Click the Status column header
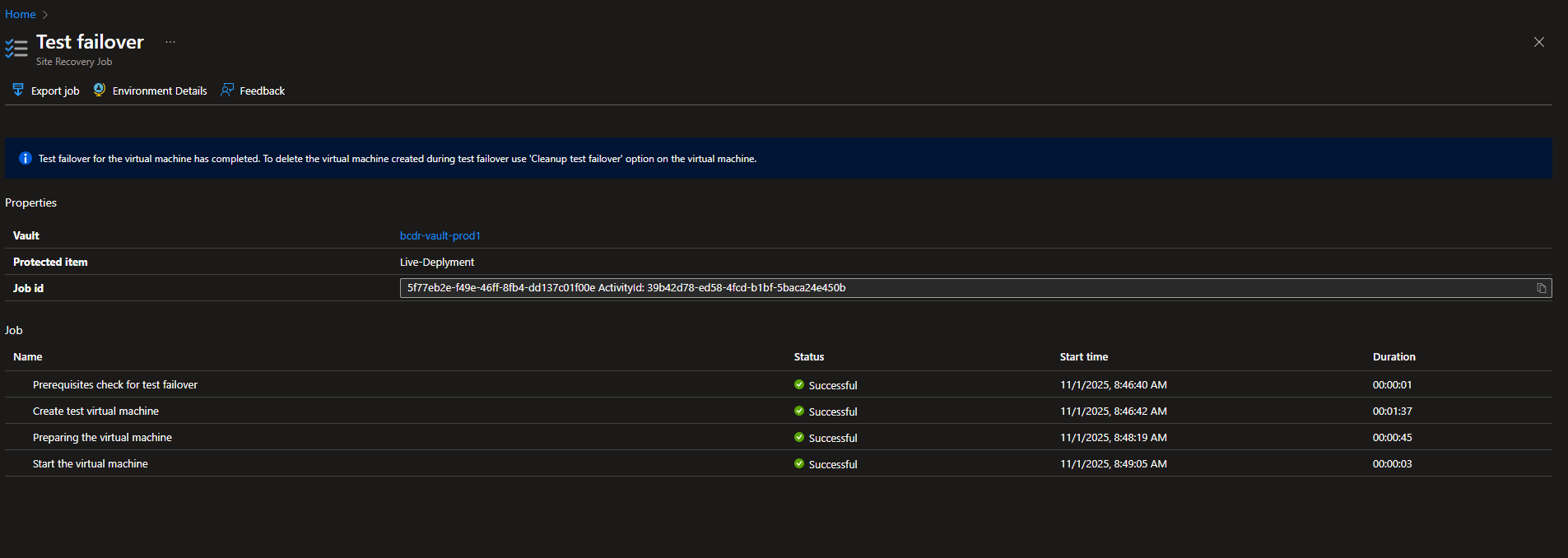The height and width of the screenshot is (558, 1568). pos(808,356)
